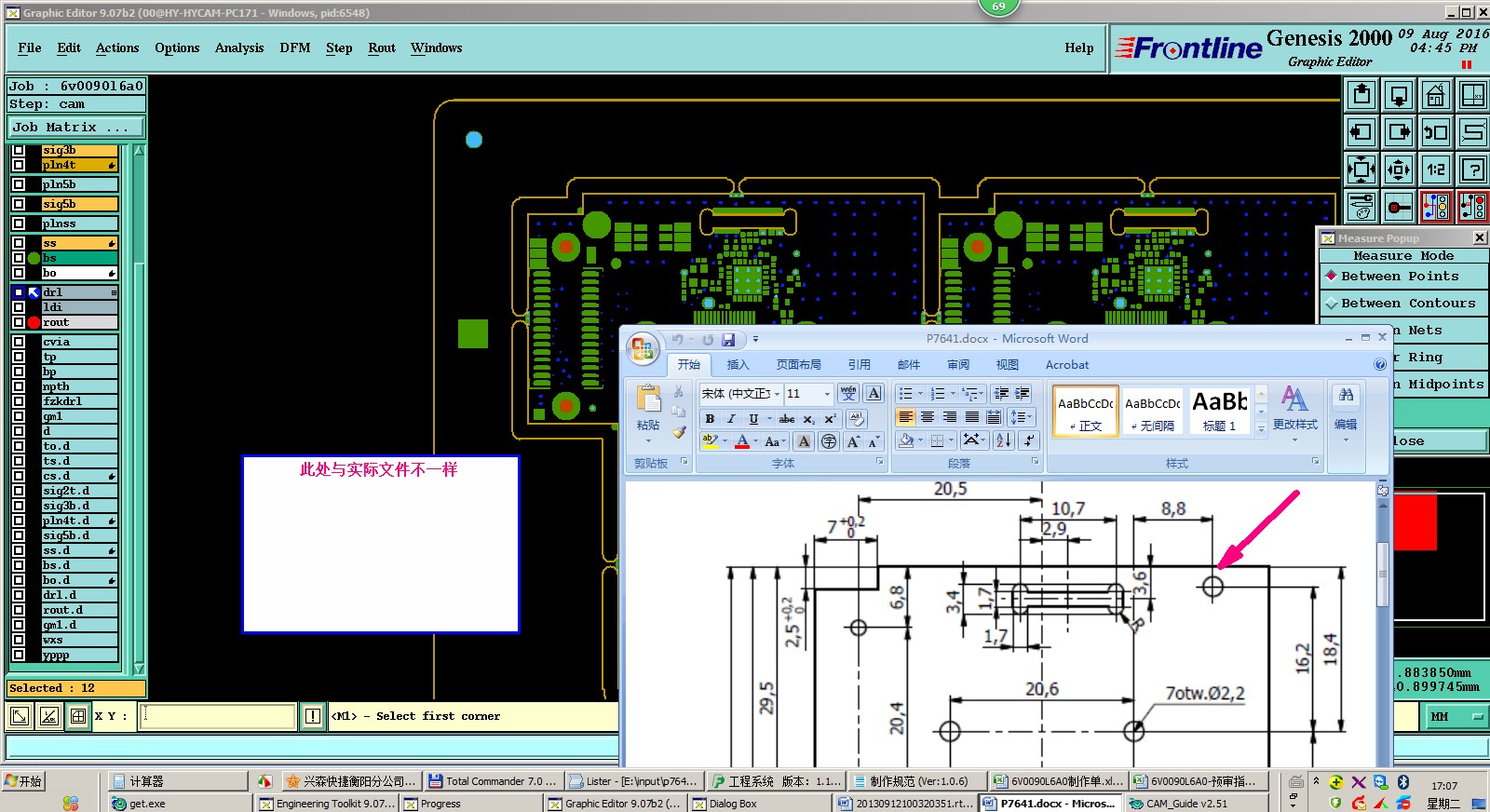Toggle the rout layer checkbox
The image size is (1490, 812).
[x=19, y=322]
